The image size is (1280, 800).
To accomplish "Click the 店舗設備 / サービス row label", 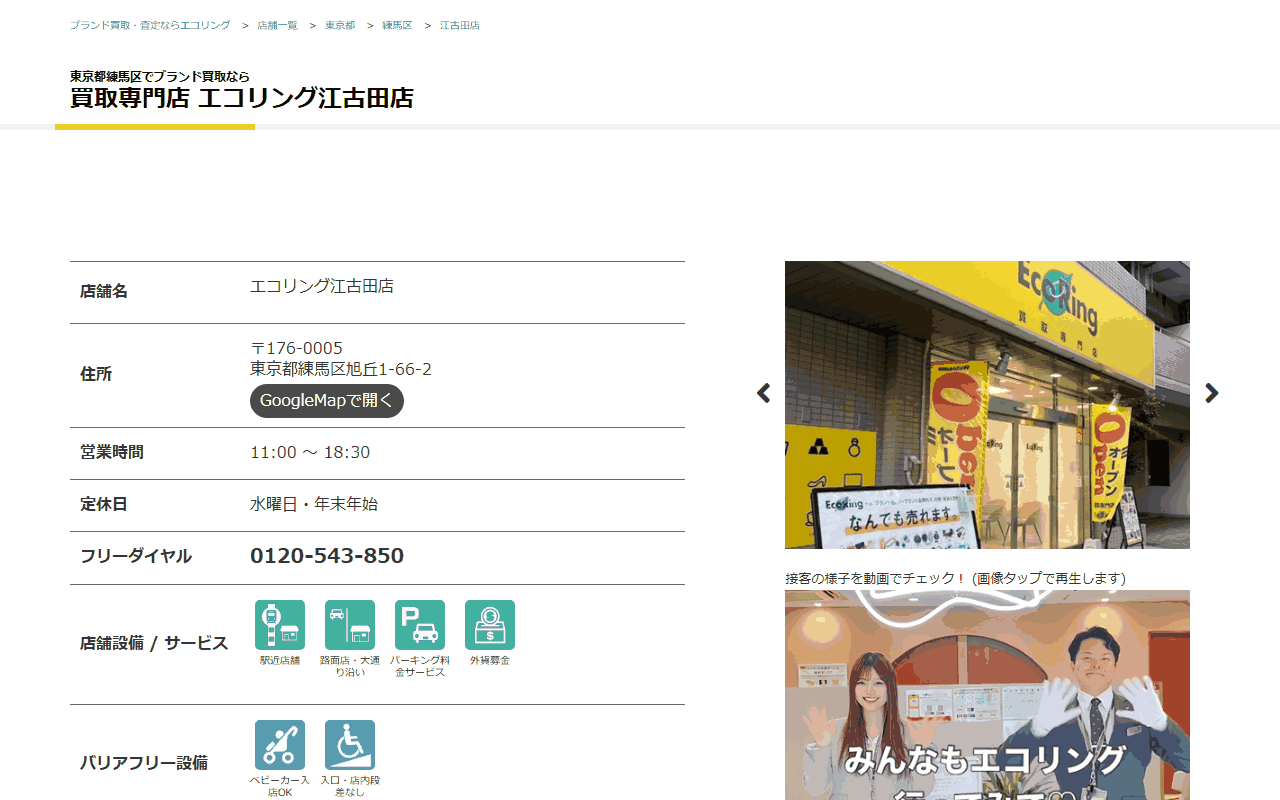I will 154,643.
